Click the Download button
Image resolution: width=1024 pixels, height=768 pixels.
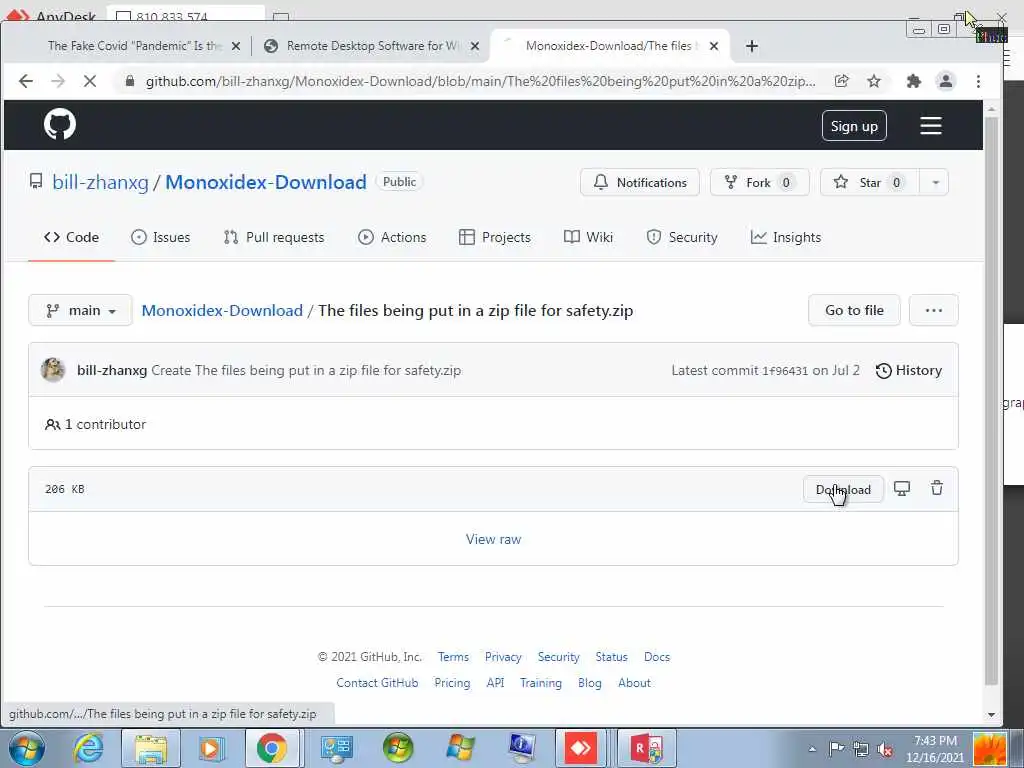pos(843,489)
